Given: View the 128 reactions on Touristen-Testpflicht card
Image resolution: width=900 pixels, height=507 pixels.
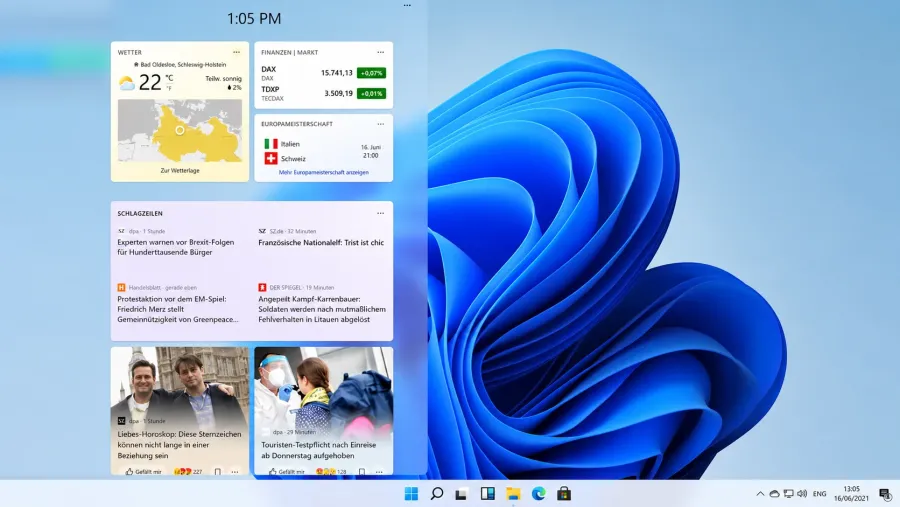Looking at the screenshot, I should tap(331, 471).
